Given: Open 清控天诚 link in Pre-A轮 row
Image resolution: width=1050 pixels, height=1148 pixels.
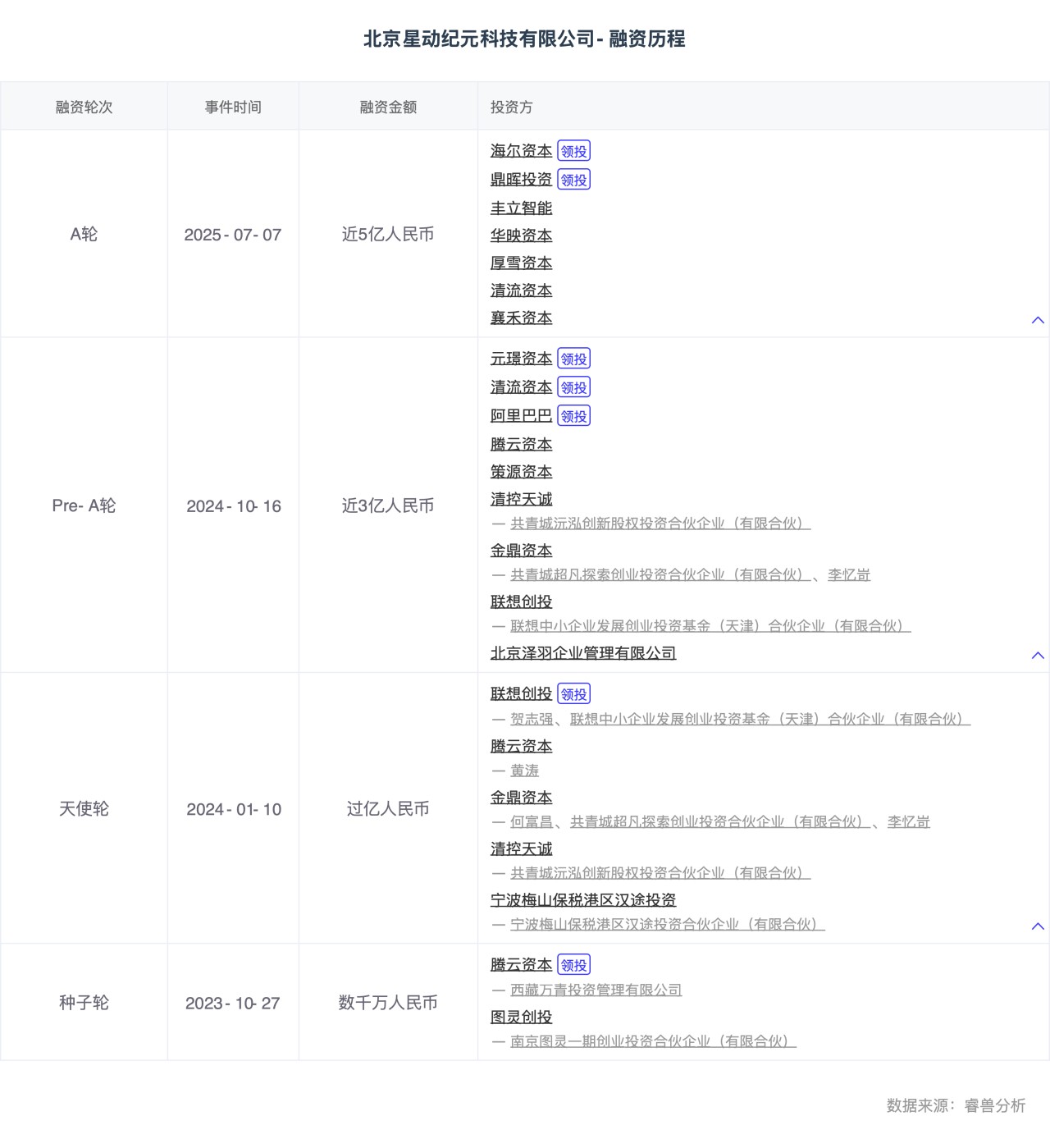Looking at the screenshot, I should coord(521,499).
